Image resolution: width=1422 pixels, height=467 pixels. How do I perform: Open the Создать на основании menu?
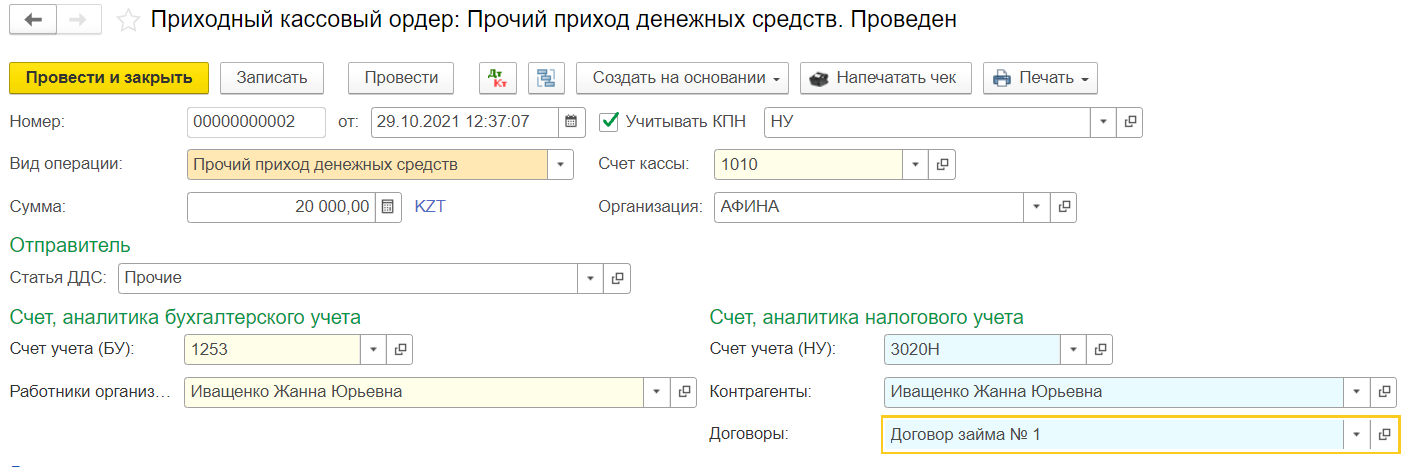tap(682, 78)
